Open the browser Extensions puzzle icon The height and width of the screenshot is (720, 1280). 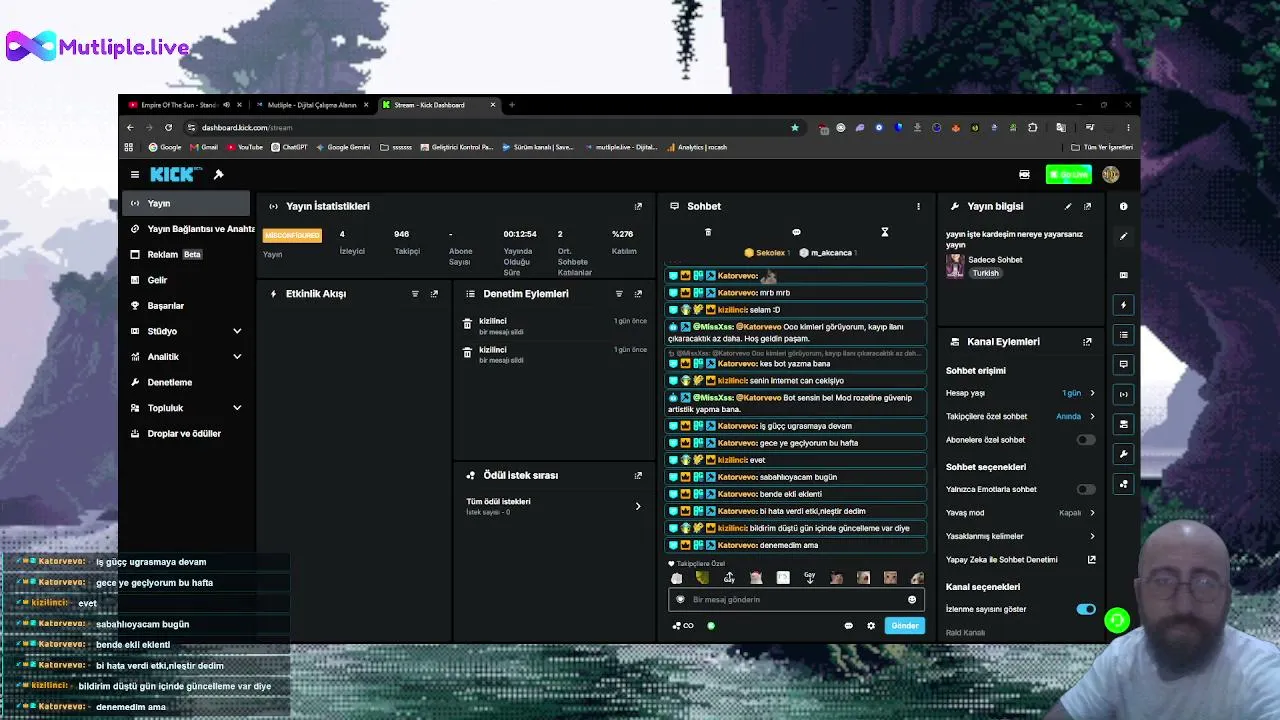coord(1033,128)
